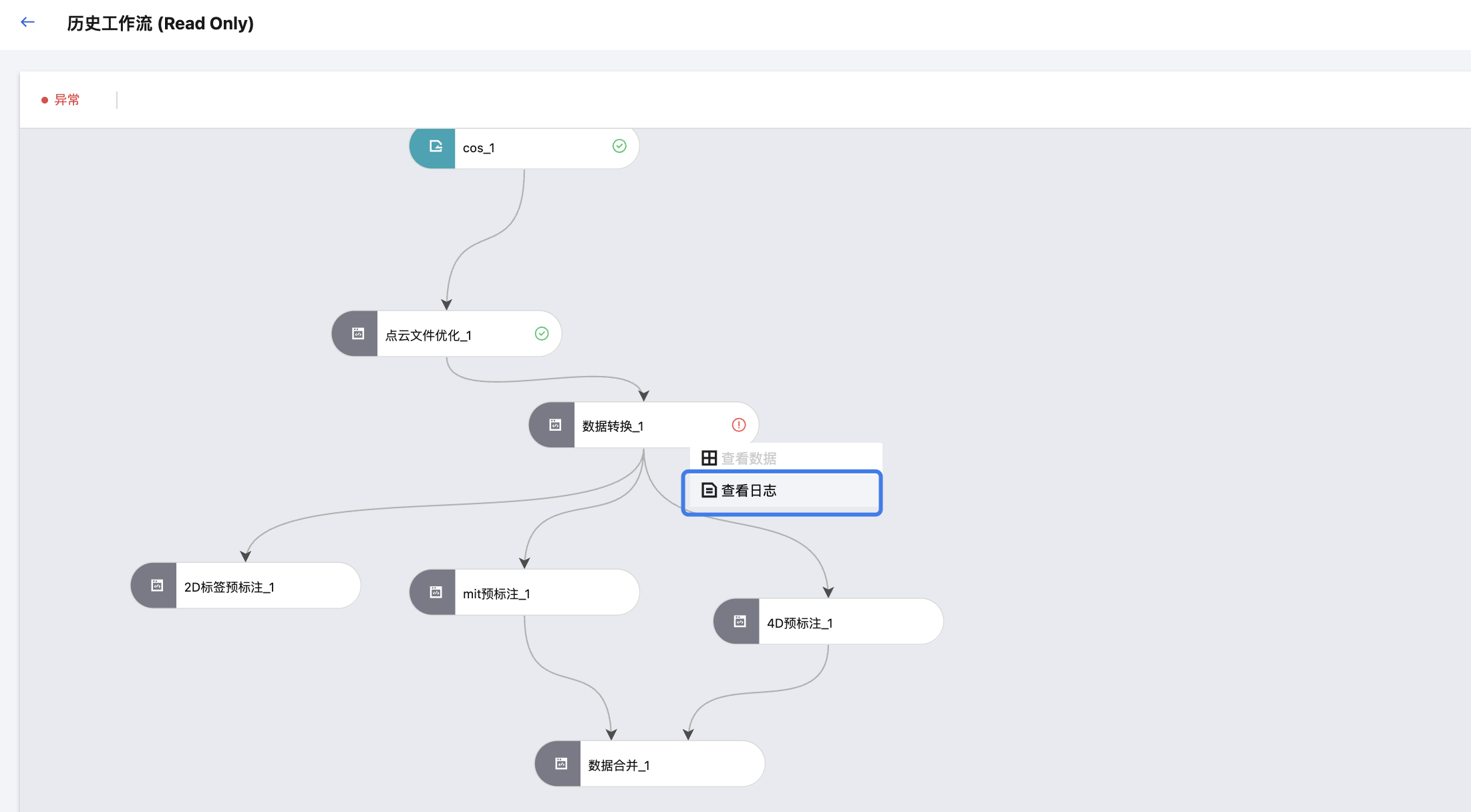Click the 历史工作流 (Read Only) page title

pos(160,24)
